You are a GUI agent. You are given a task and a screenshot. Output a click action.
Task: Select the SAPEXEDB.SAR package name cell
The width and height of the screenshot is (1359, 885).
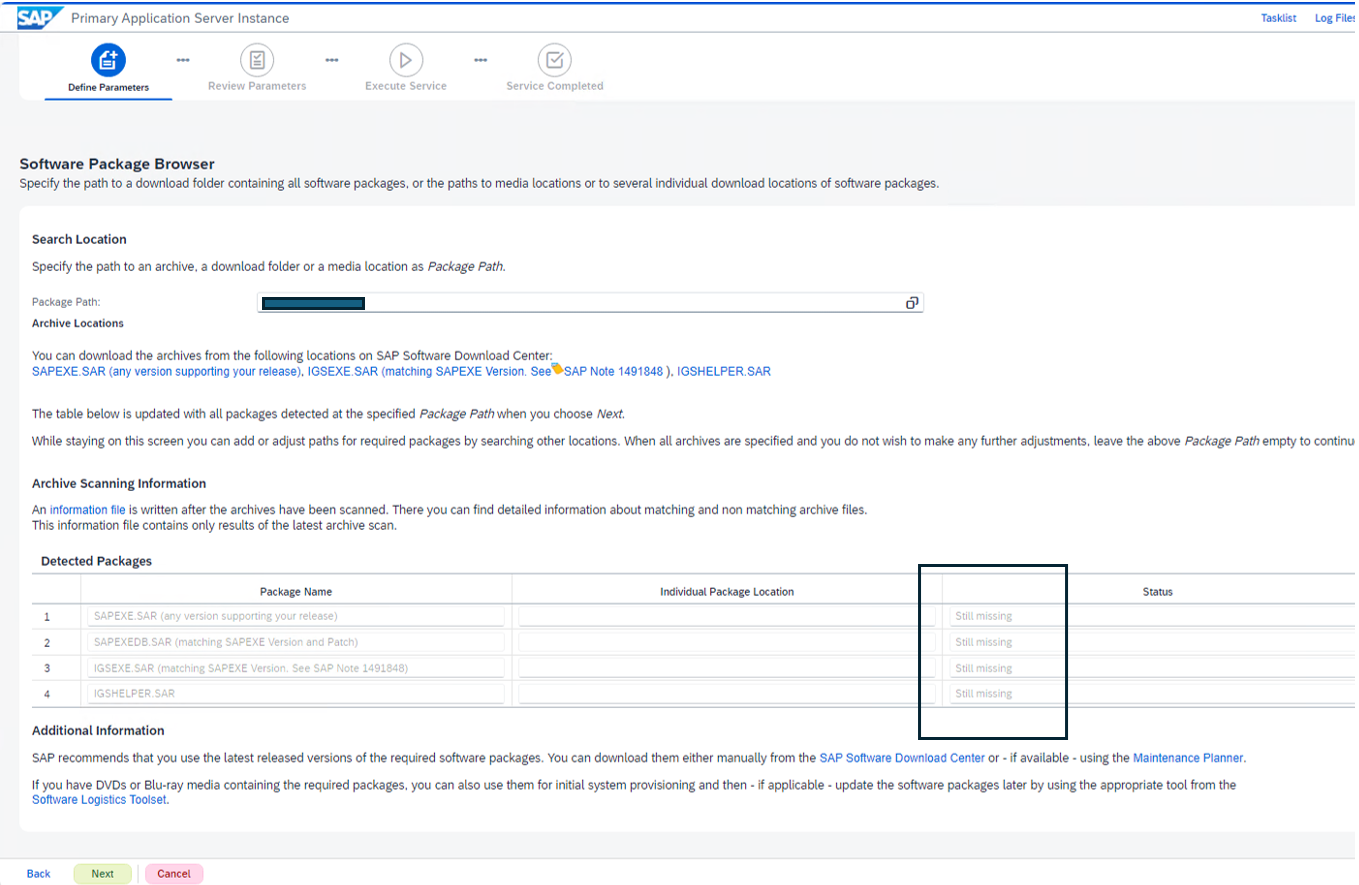point(297,642)
